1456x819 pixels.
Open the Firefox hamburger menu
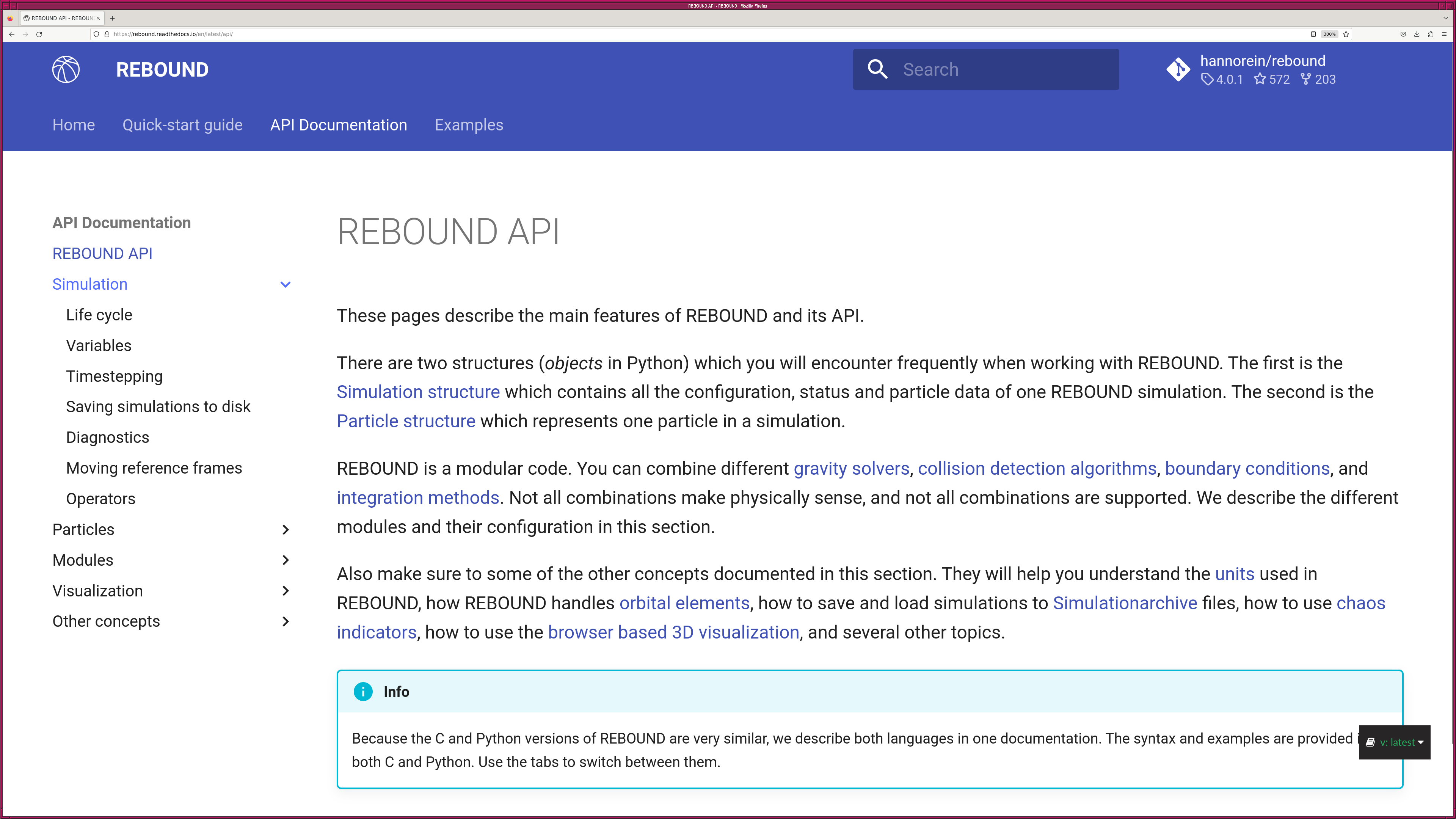tap(1443, 35)
